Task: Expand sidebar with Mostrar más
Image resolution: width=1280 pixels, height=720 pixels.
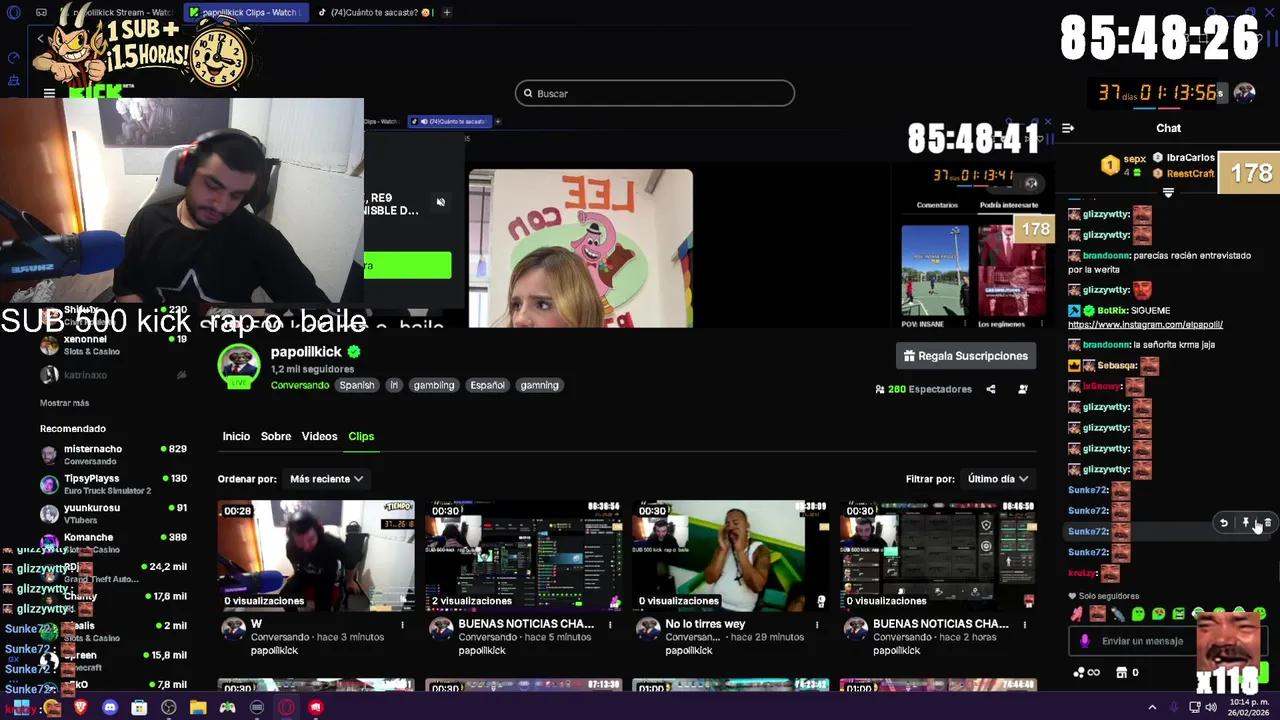Action: 64,403
